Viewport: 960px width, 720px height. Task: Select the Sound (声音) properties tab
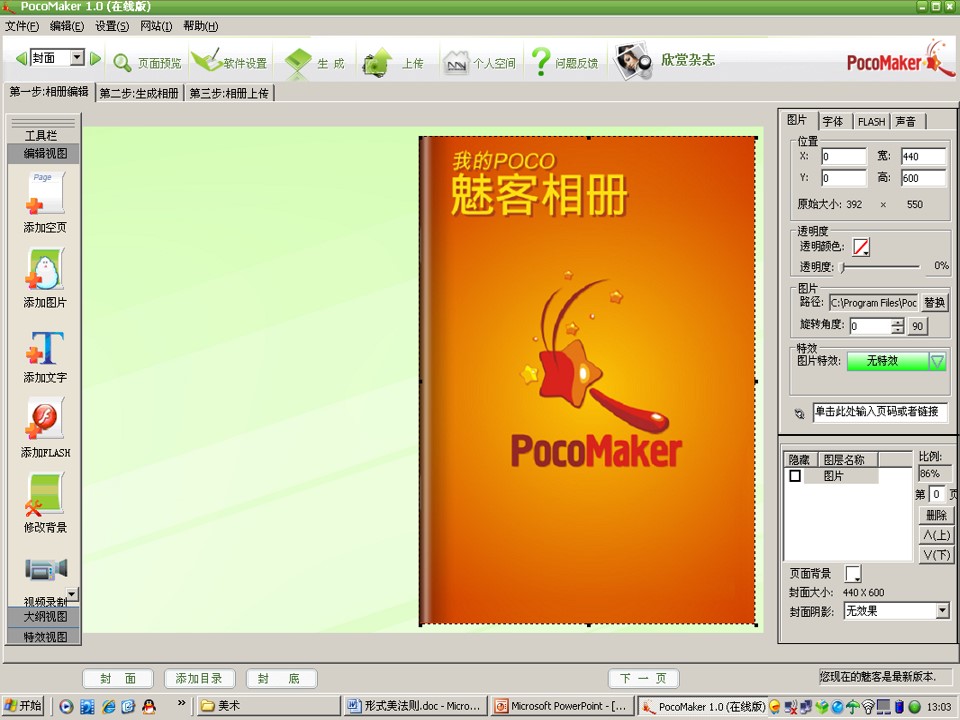click(906, 121)
